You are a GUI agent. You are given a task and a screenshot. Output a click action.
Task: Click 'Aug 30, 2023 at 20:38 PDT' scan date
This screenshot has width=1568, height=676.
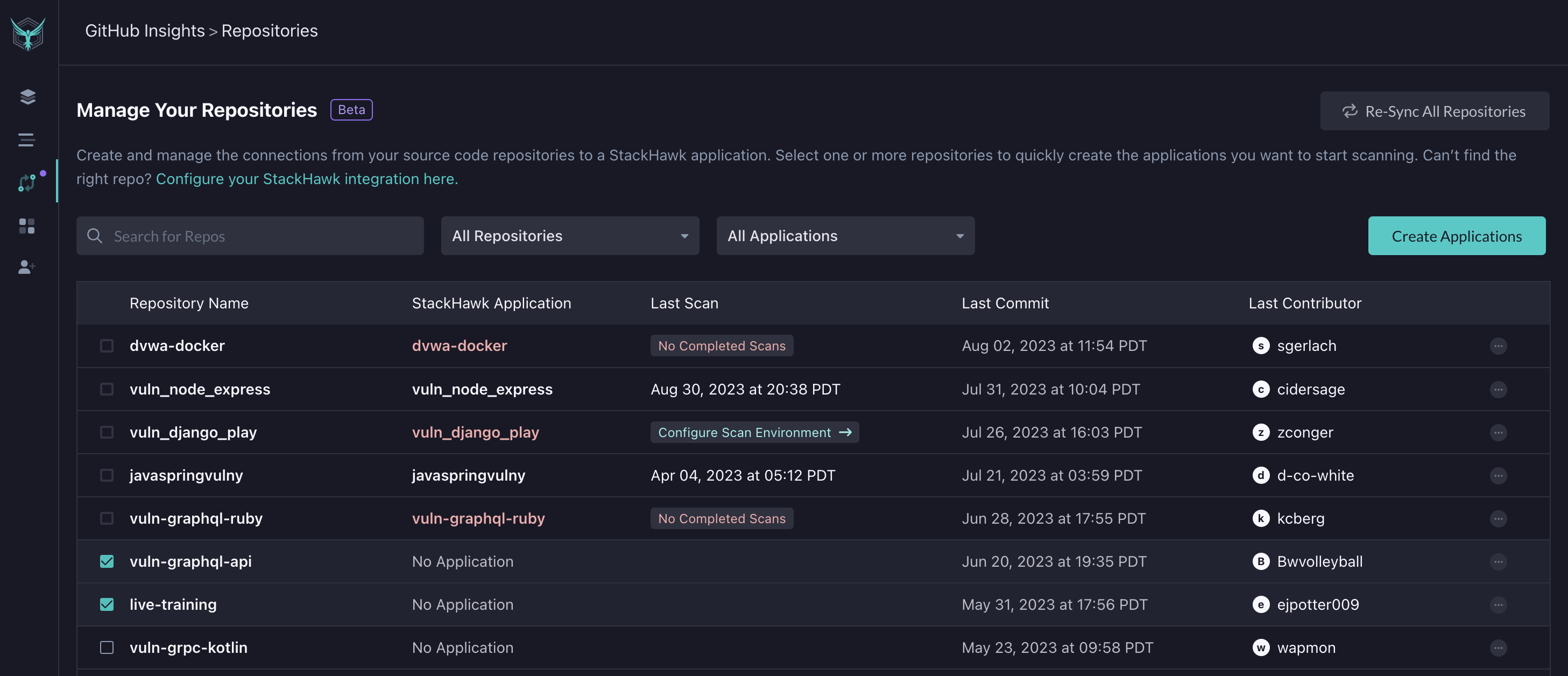tap(745, 389)
